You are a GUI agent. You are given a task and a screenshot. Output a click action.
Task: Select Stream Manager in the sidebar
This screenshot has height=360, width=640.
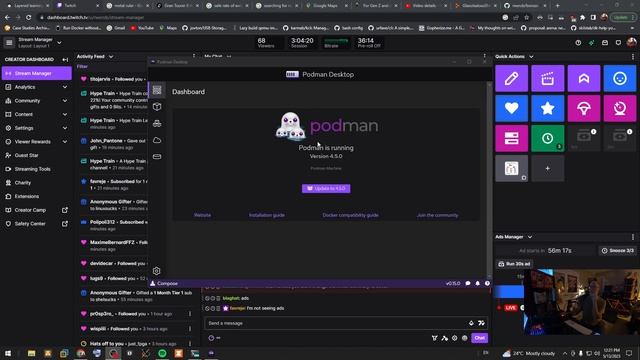[x=36, y=73]
